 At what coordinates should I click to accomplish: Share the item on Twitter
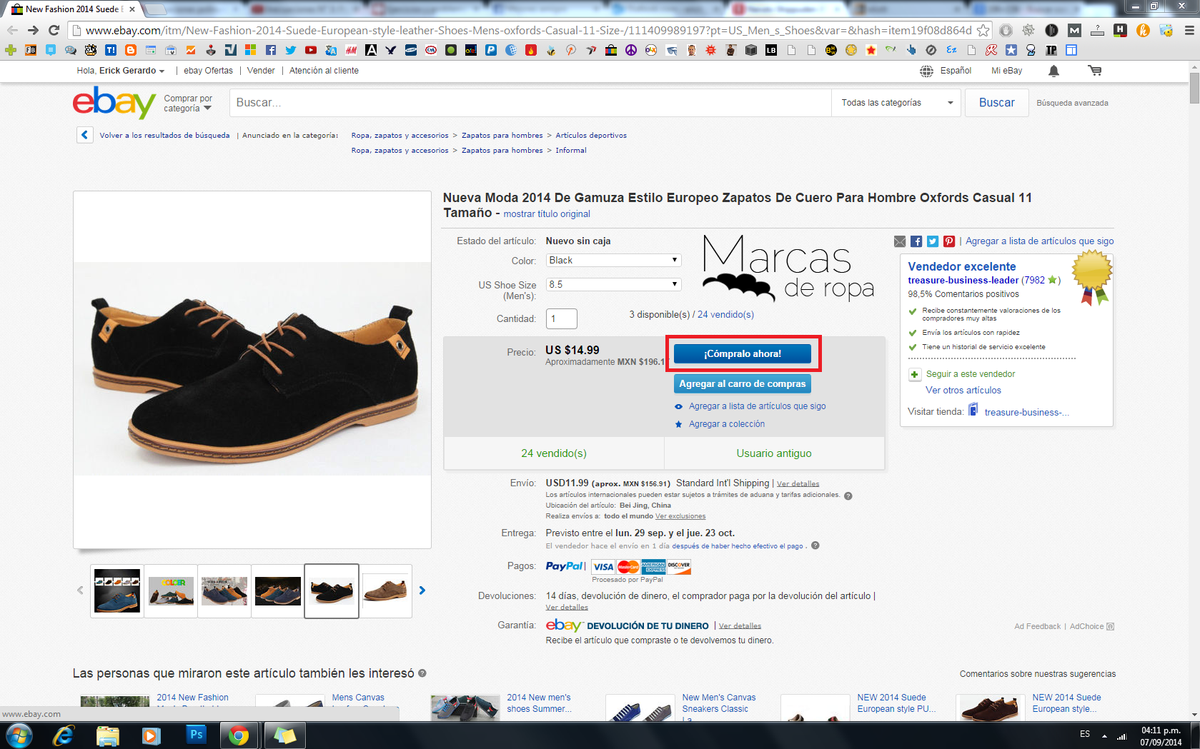[932, 241]
